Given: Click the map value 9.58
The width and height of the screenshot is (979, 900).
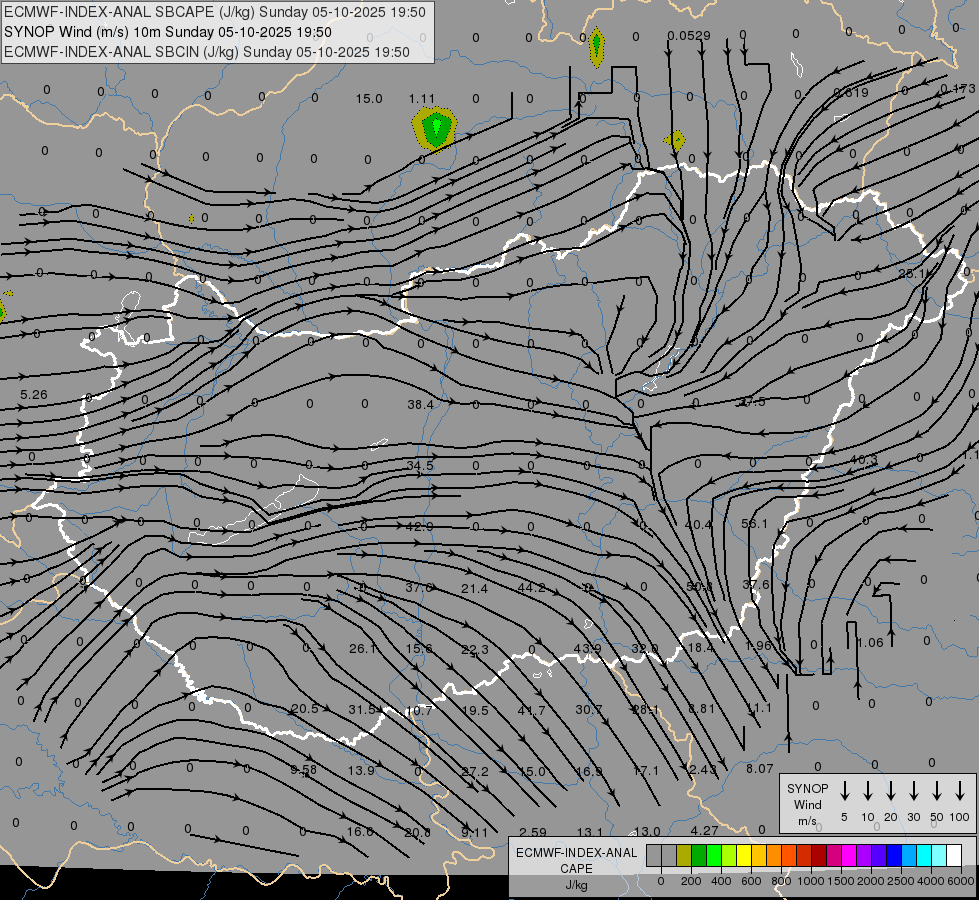Looking at the screenshot, I should pos(303,769).
